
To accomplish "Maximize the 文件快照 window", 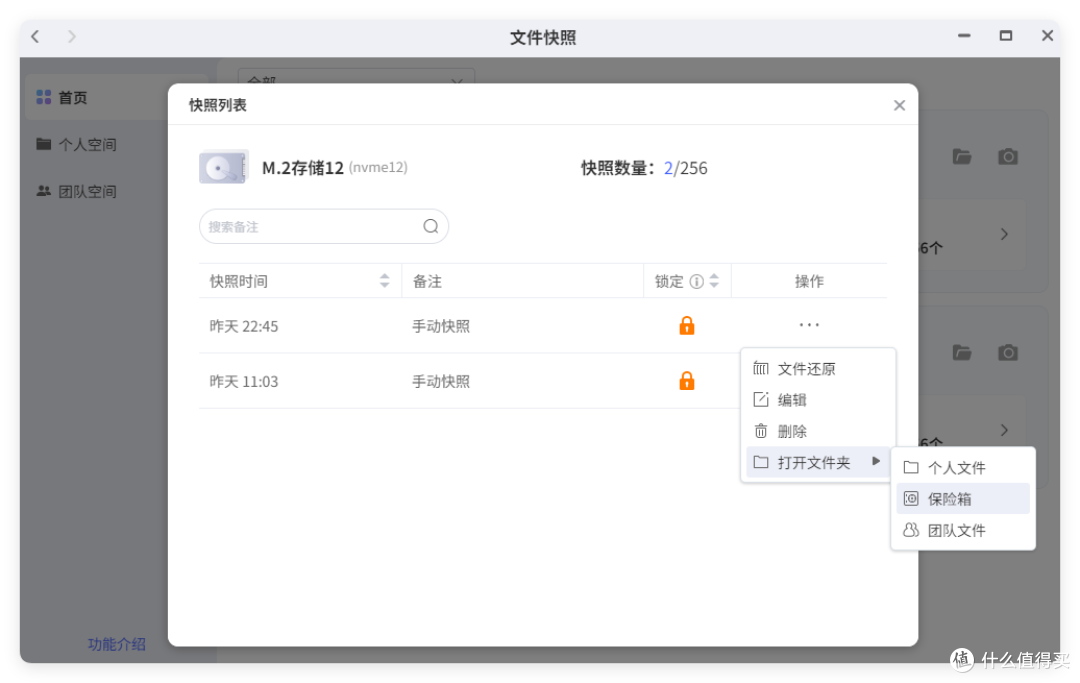I will coord(1006,36).
